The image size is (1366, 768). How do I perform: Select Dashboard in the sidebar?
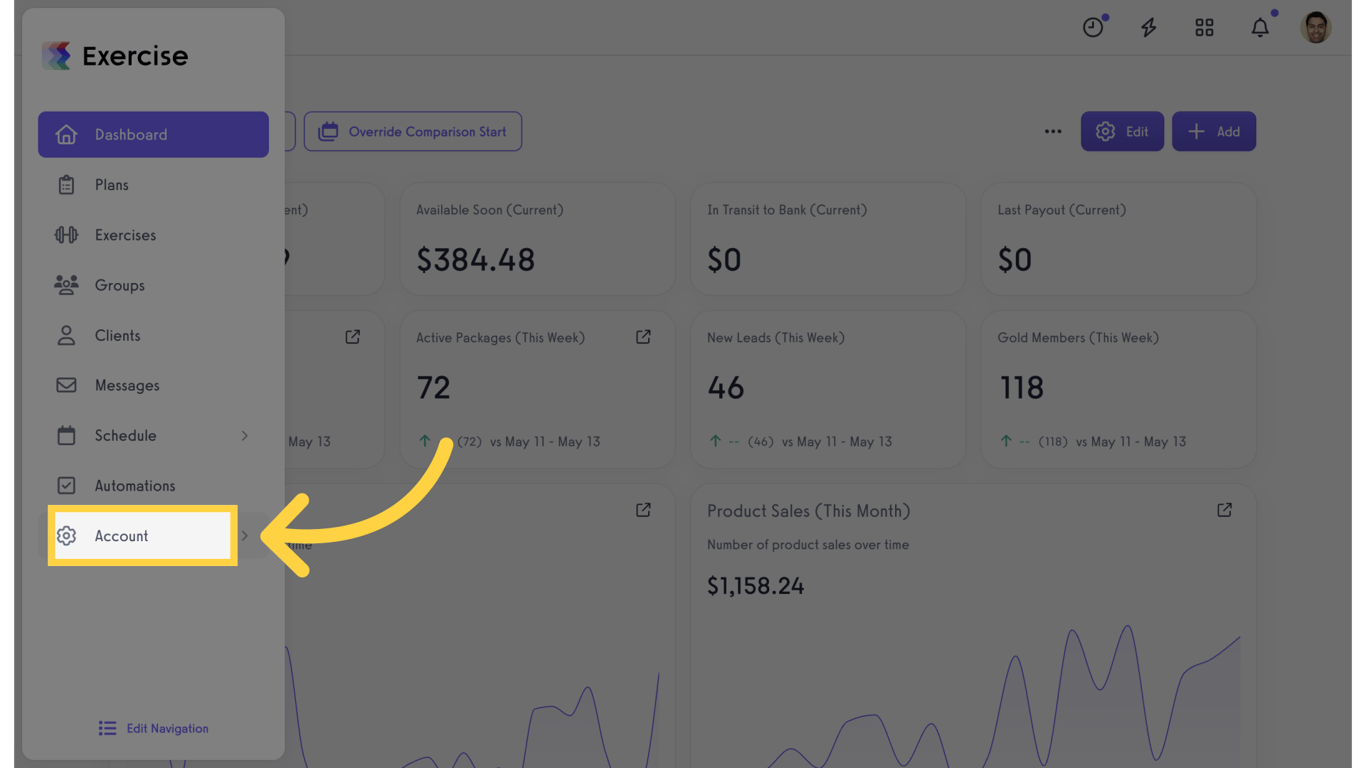coord(153,134)
